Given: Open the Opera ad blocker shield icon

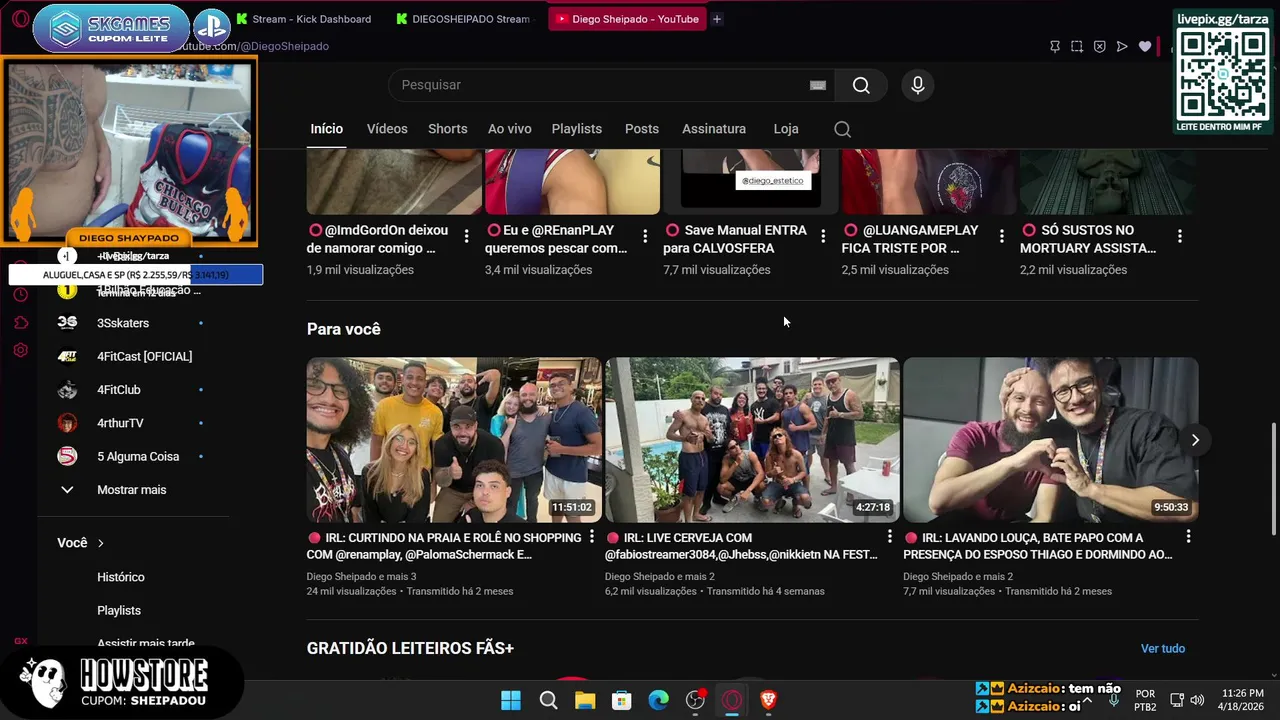Looking at the screenshot, I should tap(1099, 46).
